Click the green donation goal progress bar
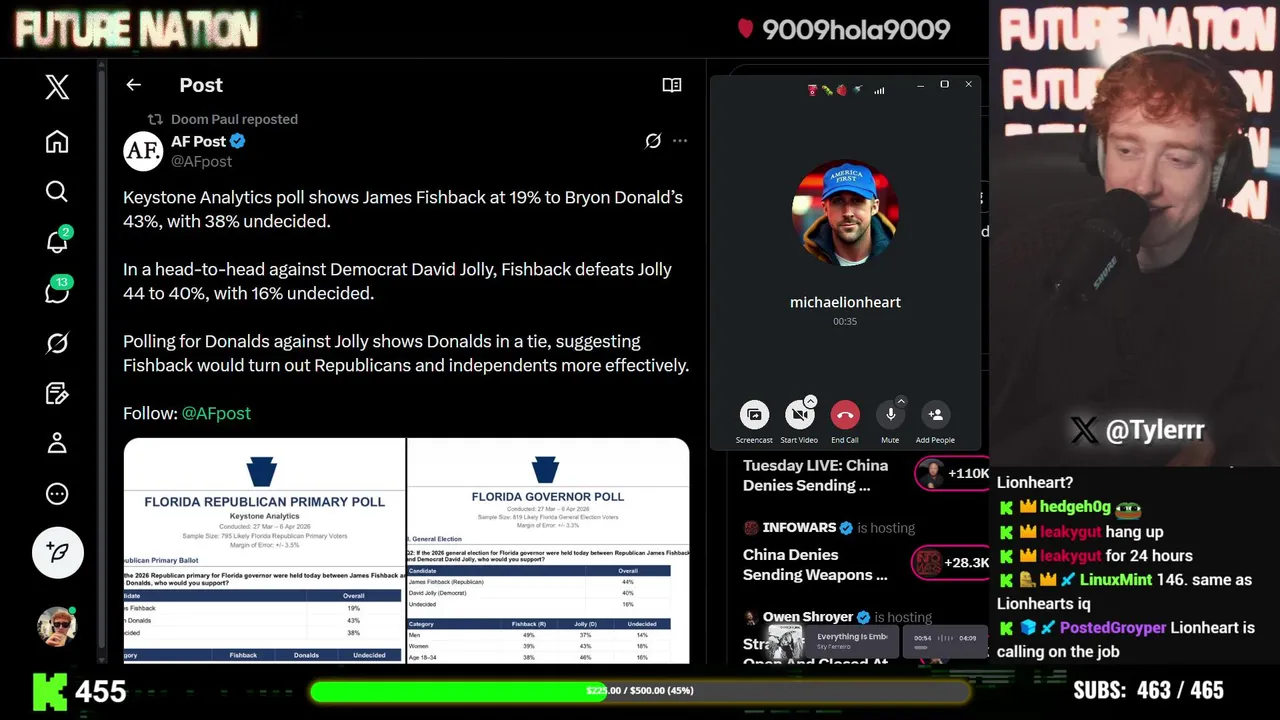 (x=640, y=691)
